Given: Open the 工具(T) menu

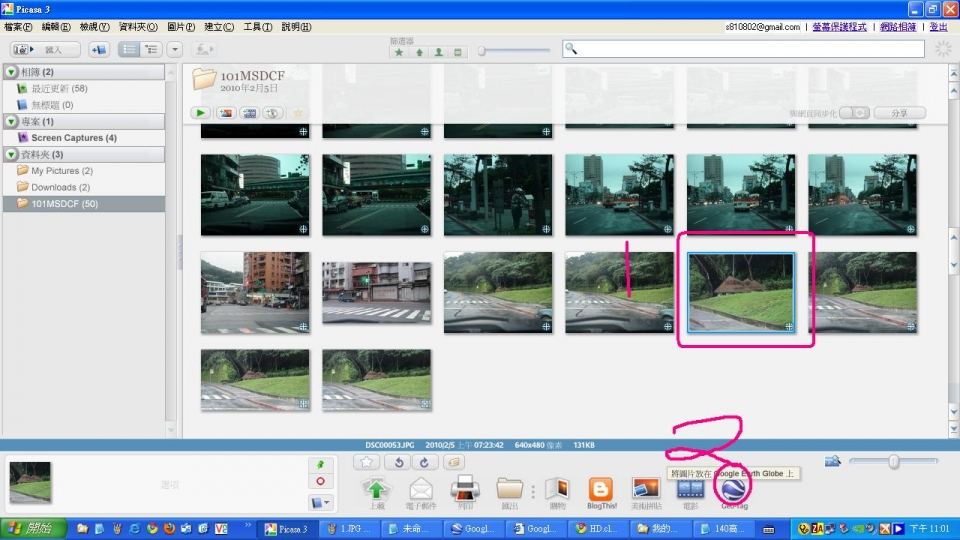Looking at the screenshot, I should tap(258, 27).
